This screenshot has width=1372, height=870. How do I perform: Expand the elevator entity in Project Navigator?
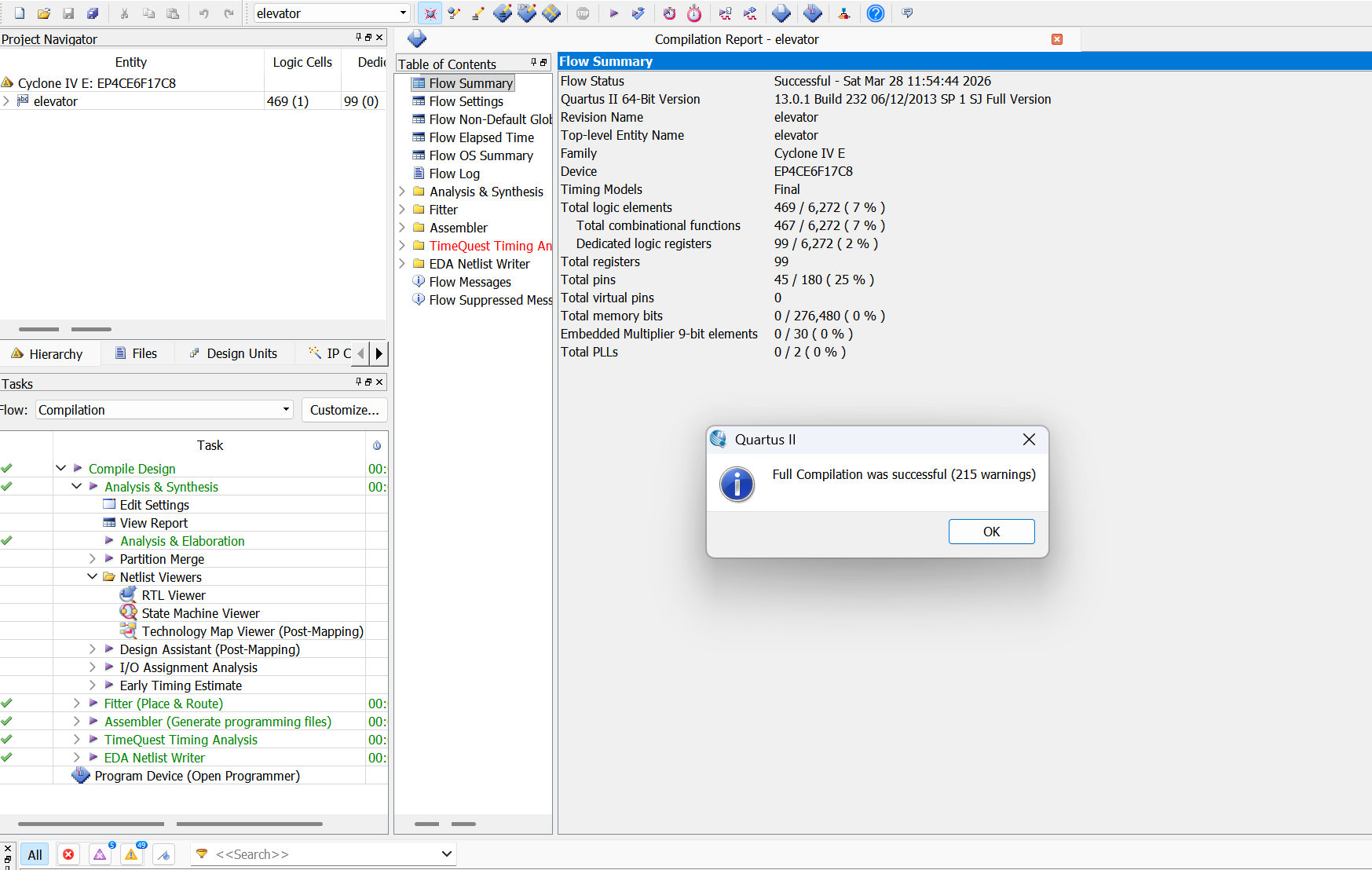(x=6, y=101)
